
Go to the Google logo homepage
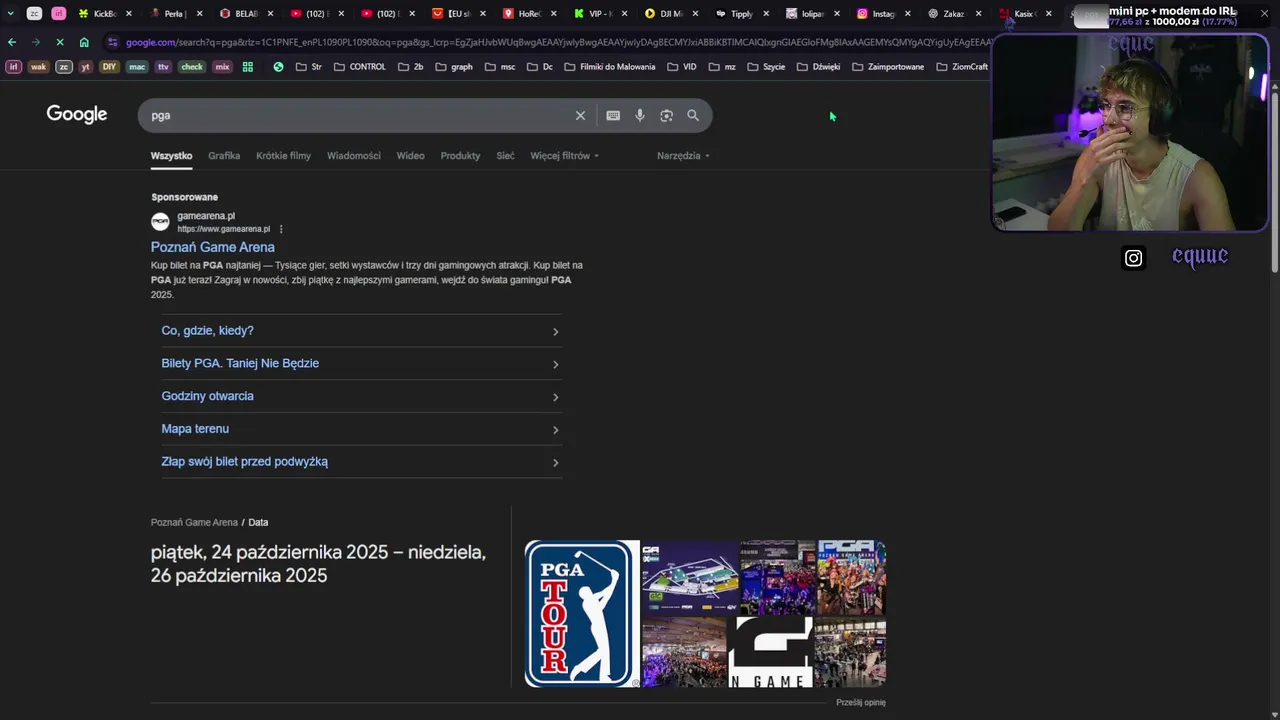point(77,114)
